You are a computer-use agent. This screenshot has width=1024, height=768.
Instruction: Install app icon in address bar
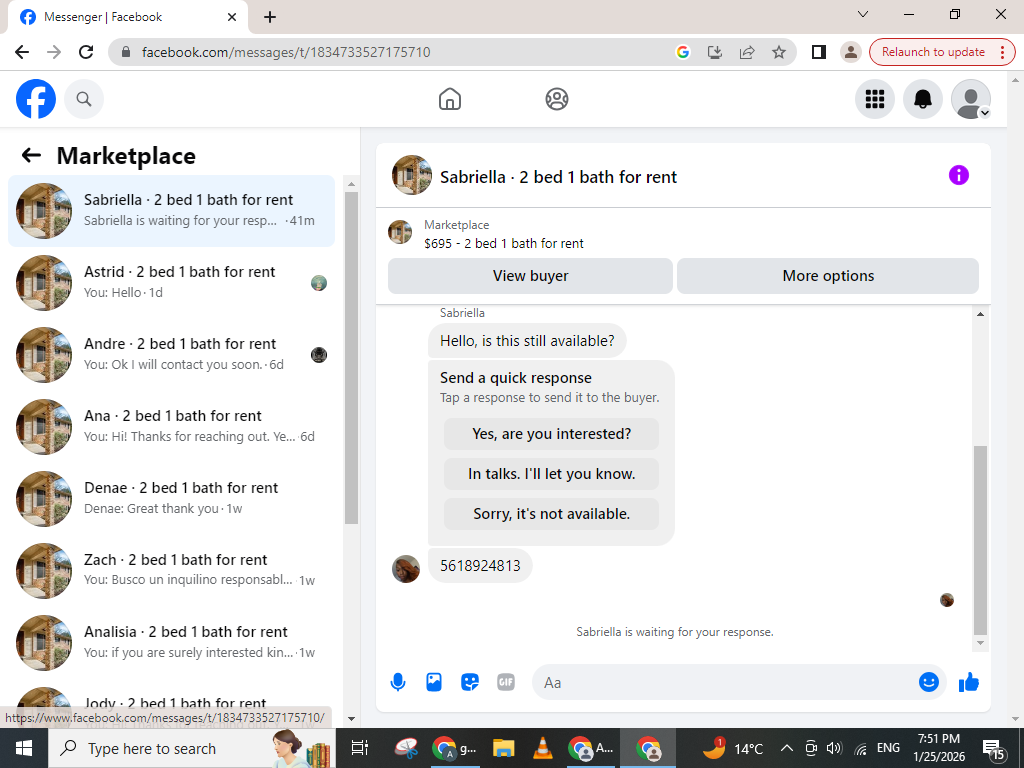click(x=714, y=52)
